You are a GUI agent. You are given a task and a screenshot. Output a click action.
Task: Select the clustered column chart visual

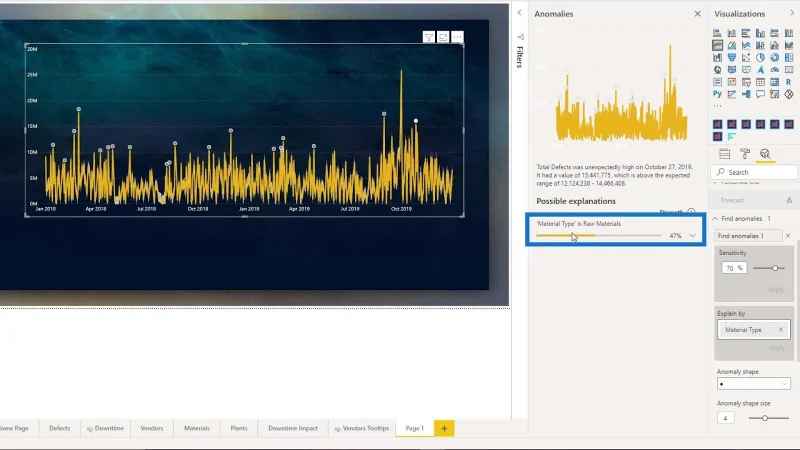(x=760, y=33)
